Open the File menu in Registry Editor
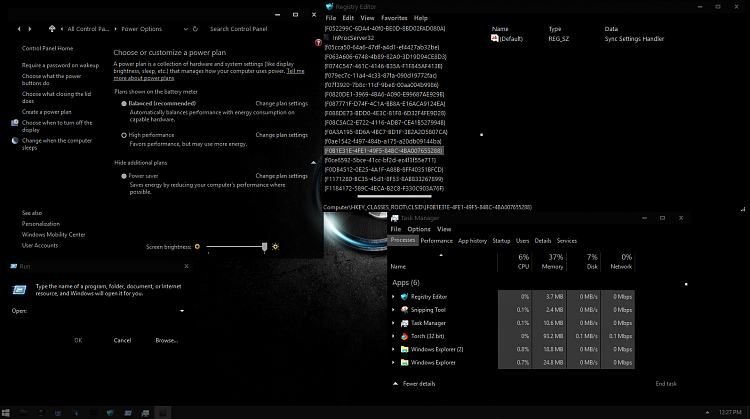The image size is (750, 419). click(x=331, y=18)
